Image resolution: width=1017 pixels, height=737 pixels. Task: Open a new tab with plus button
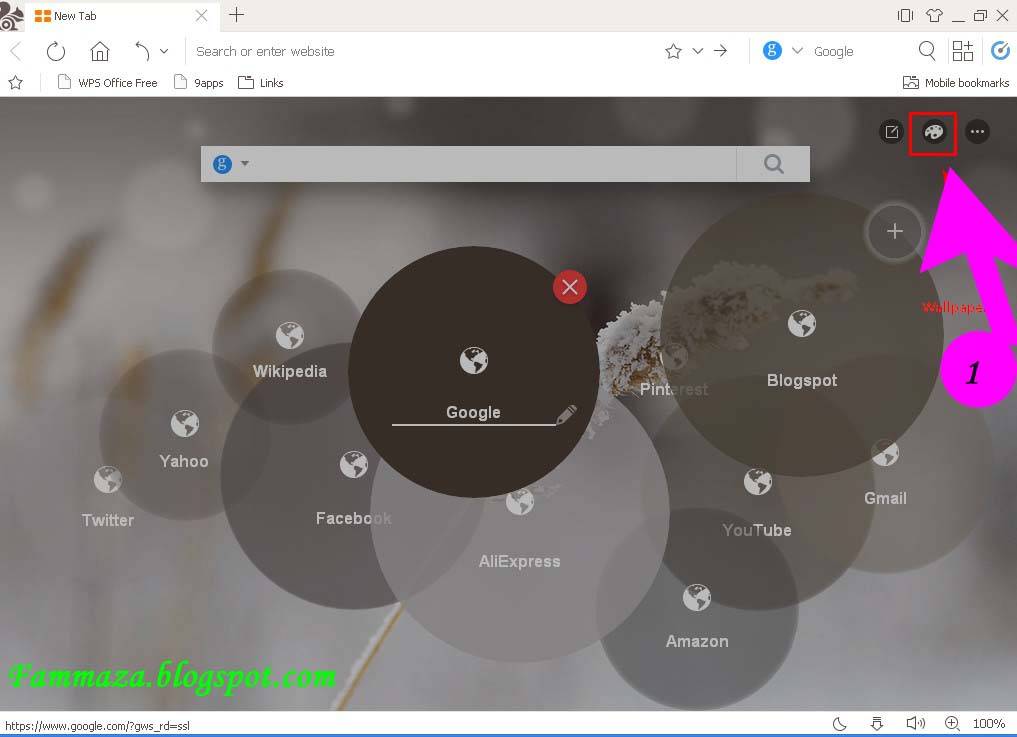point(237,15)
